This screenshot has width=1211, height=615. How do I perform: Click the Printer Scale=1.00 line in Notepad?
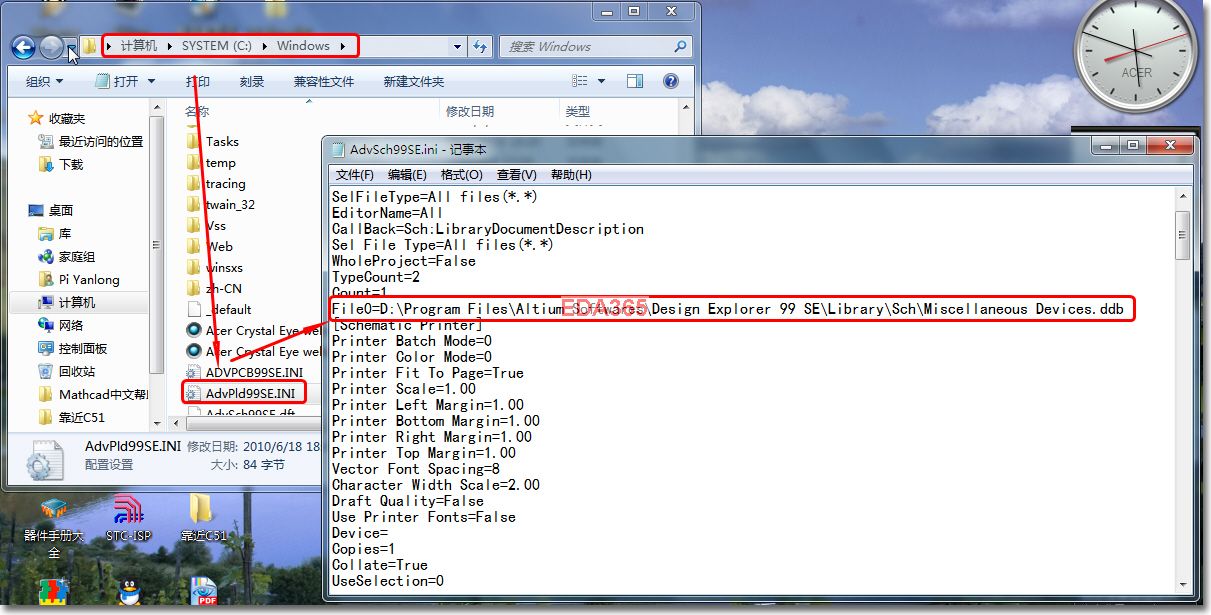[404, 388]
